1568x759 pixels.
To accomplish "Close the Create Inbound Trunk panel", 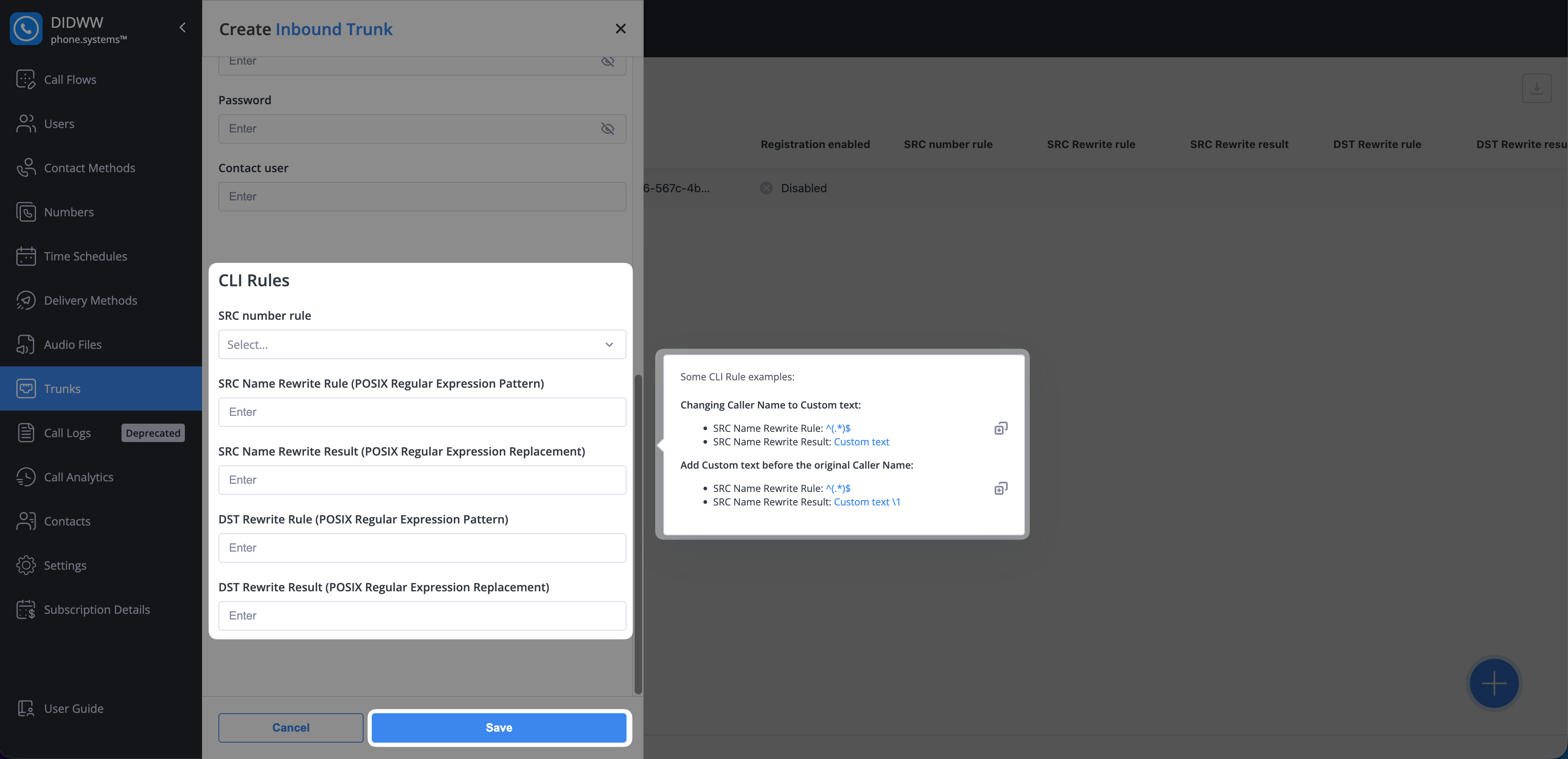I will coord(620,29).
